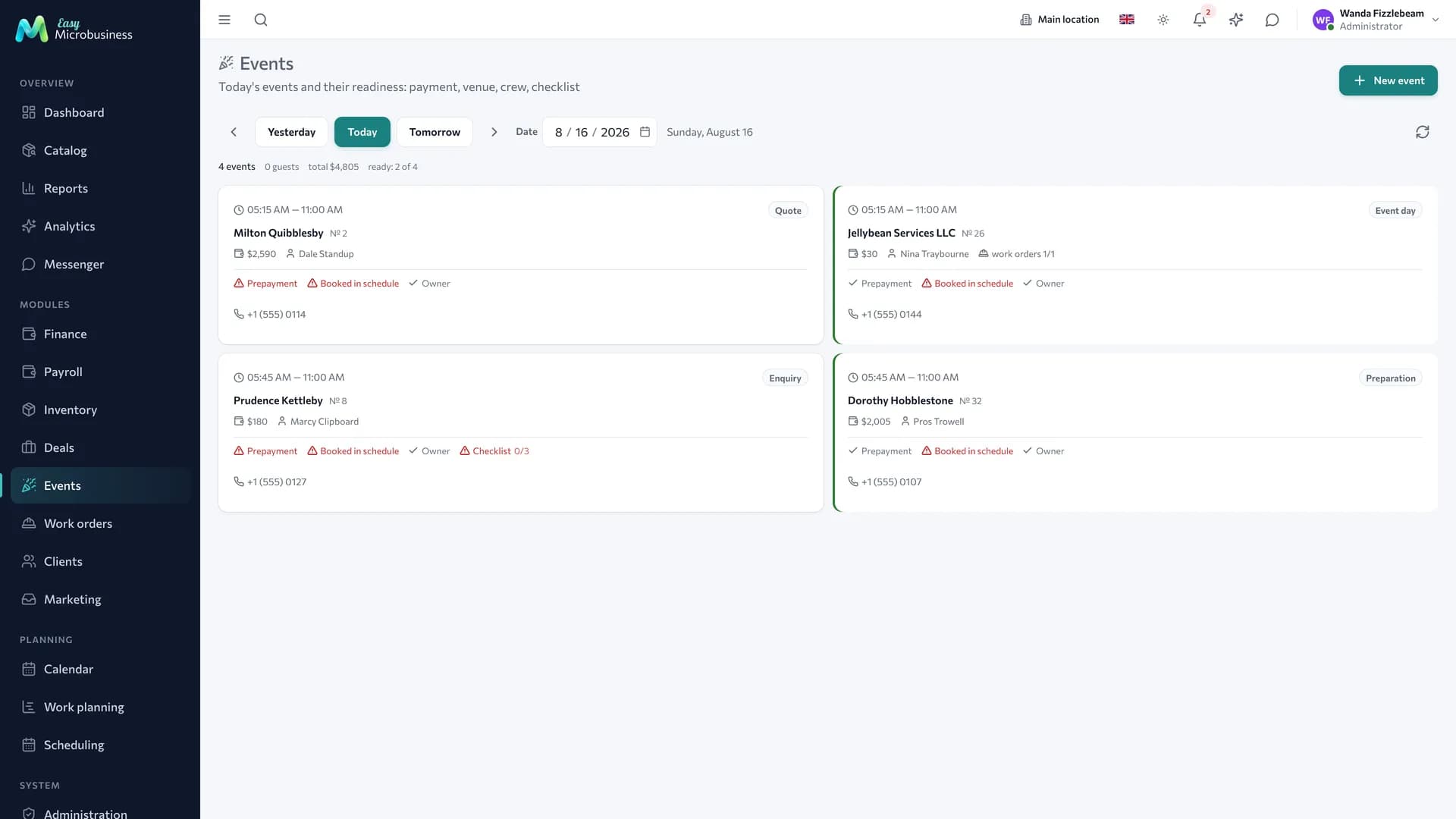The height and width of the screenshot is (819, 1456).
Task: Open Reports in sidebar
Action: pos(100,188)
